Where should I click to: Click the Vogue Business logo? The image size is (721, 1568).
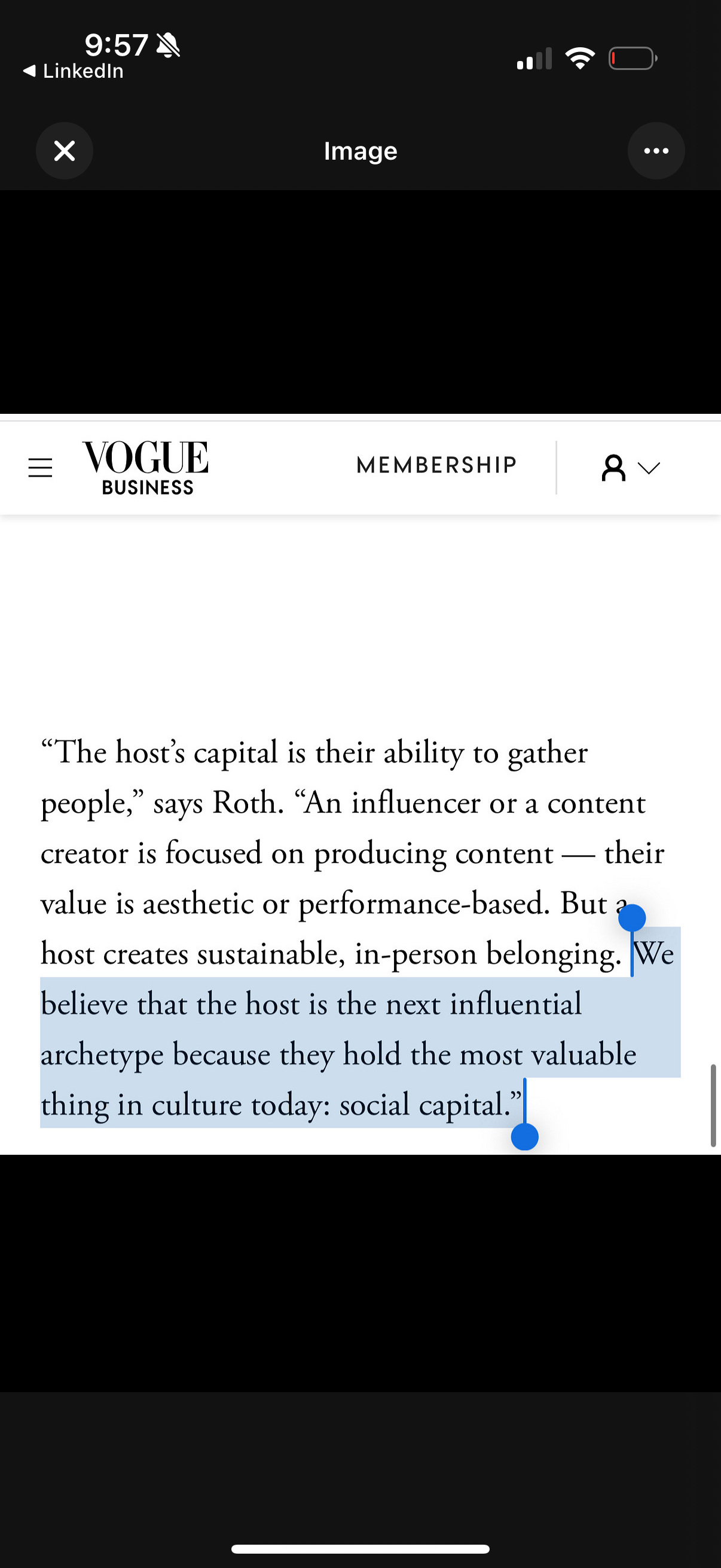[146, 468]
